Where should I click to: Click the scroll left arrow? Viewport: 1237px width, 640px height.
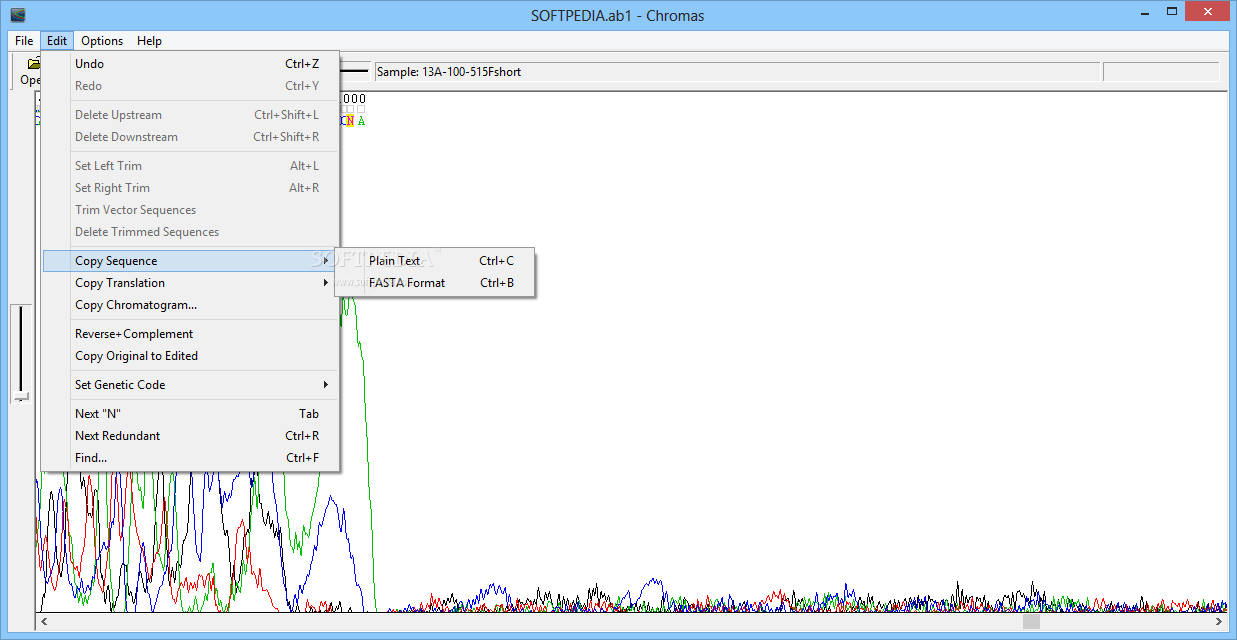tap(43, 622)
